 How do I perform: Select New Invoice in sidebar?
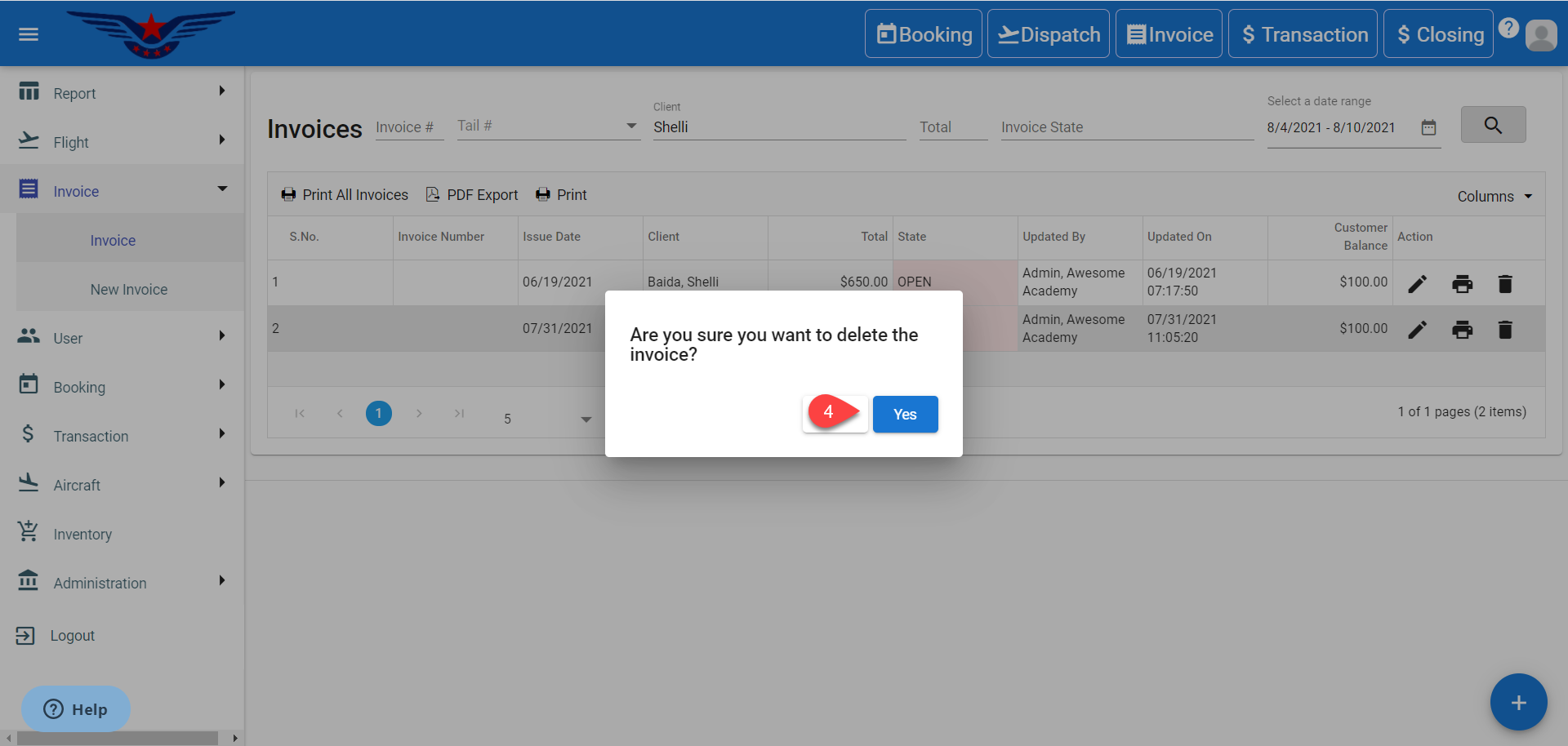pyautogui.click(x=129, y=290)
